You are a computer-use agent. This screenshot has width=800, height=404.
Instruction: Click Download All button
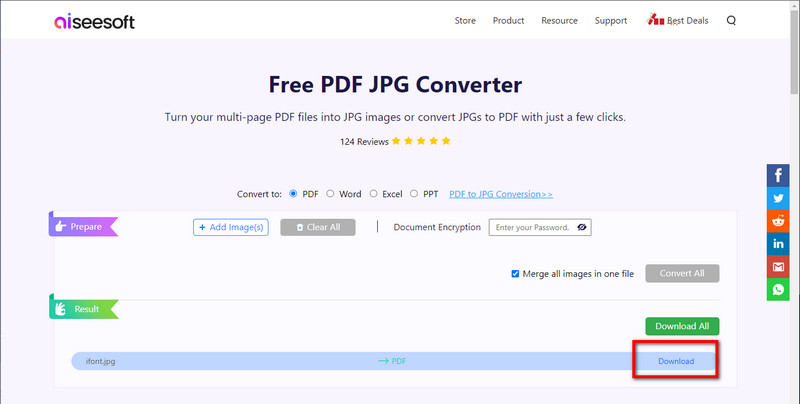pos(682,326)
